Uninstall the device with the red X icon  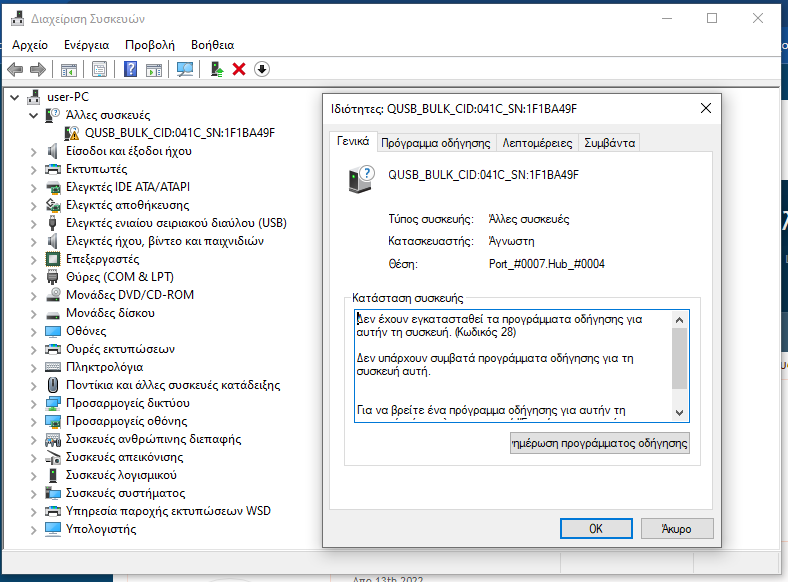click(x=239, y=69)
